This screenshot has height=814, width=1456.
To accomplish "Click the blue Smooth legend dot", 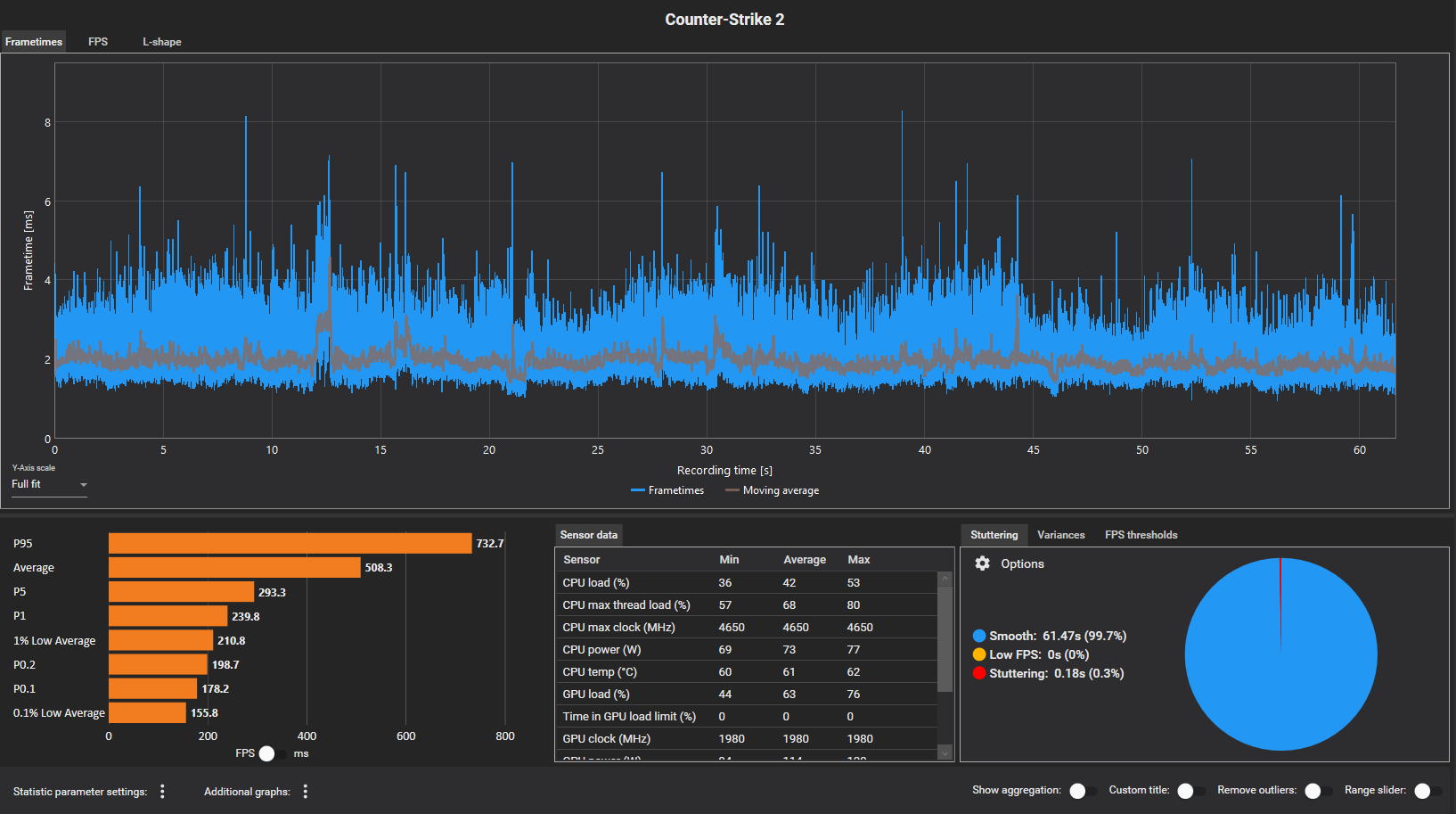I will click(x=979, y=636).
